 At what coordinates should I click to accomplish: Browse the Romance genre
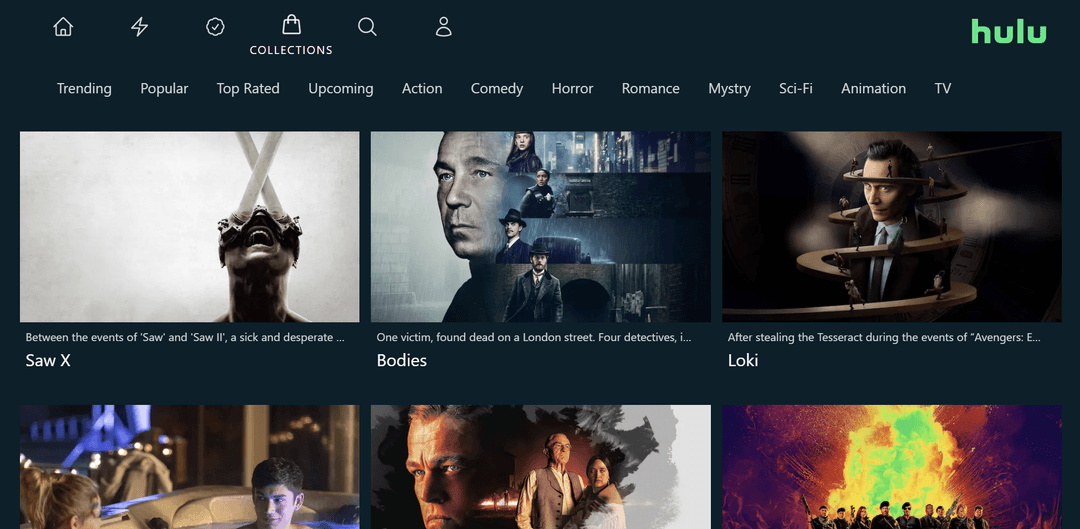coord(650,88)
